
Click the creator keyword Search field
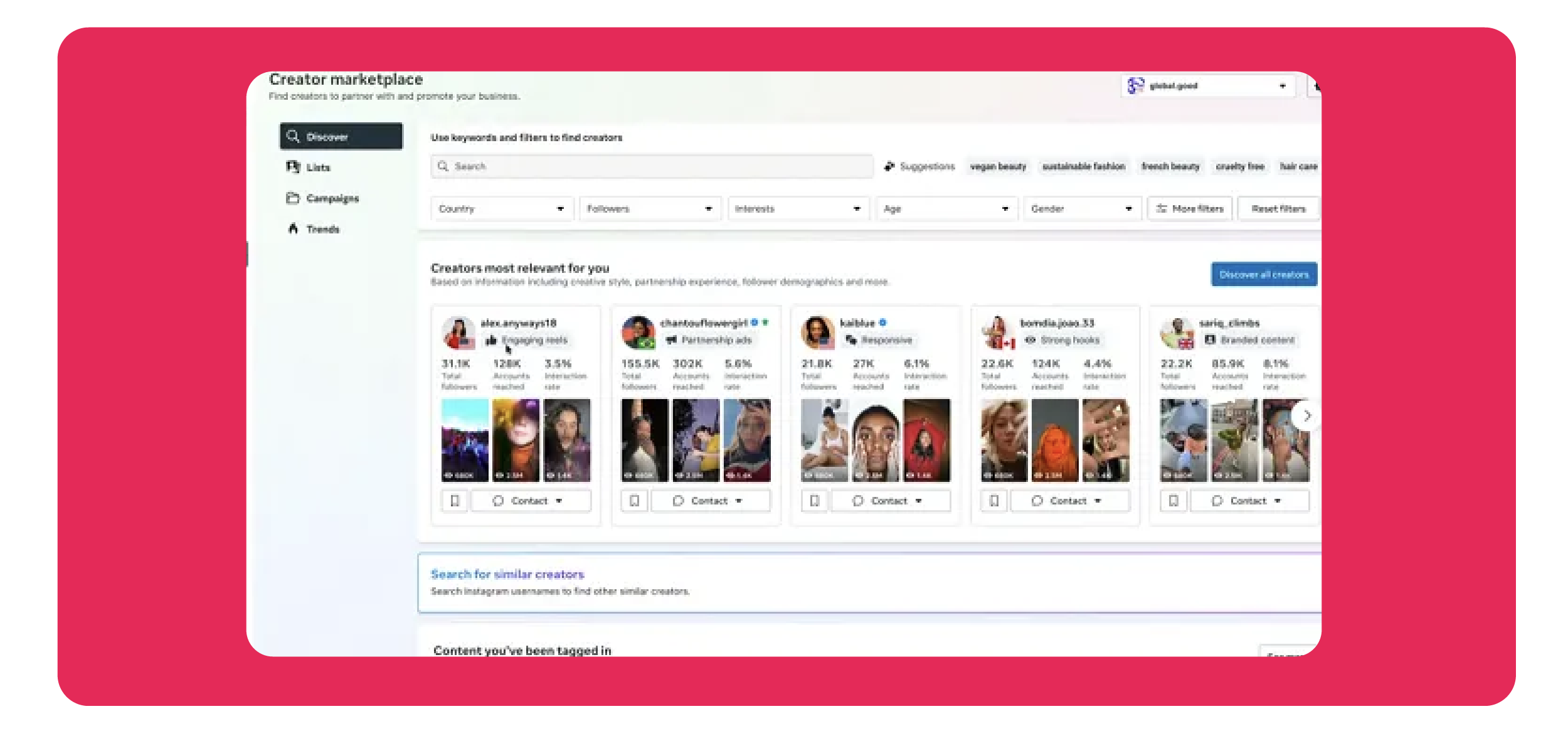click(652, 166)
